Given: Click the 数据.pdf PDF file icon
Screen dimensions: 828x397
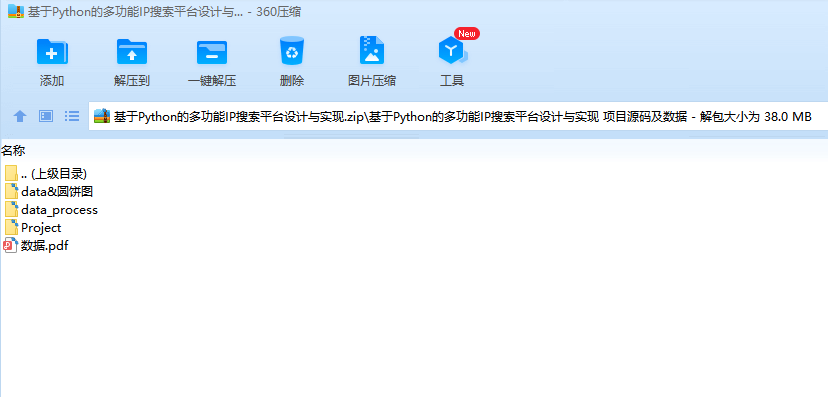Looking at the screenshot, I should [11, 245].
